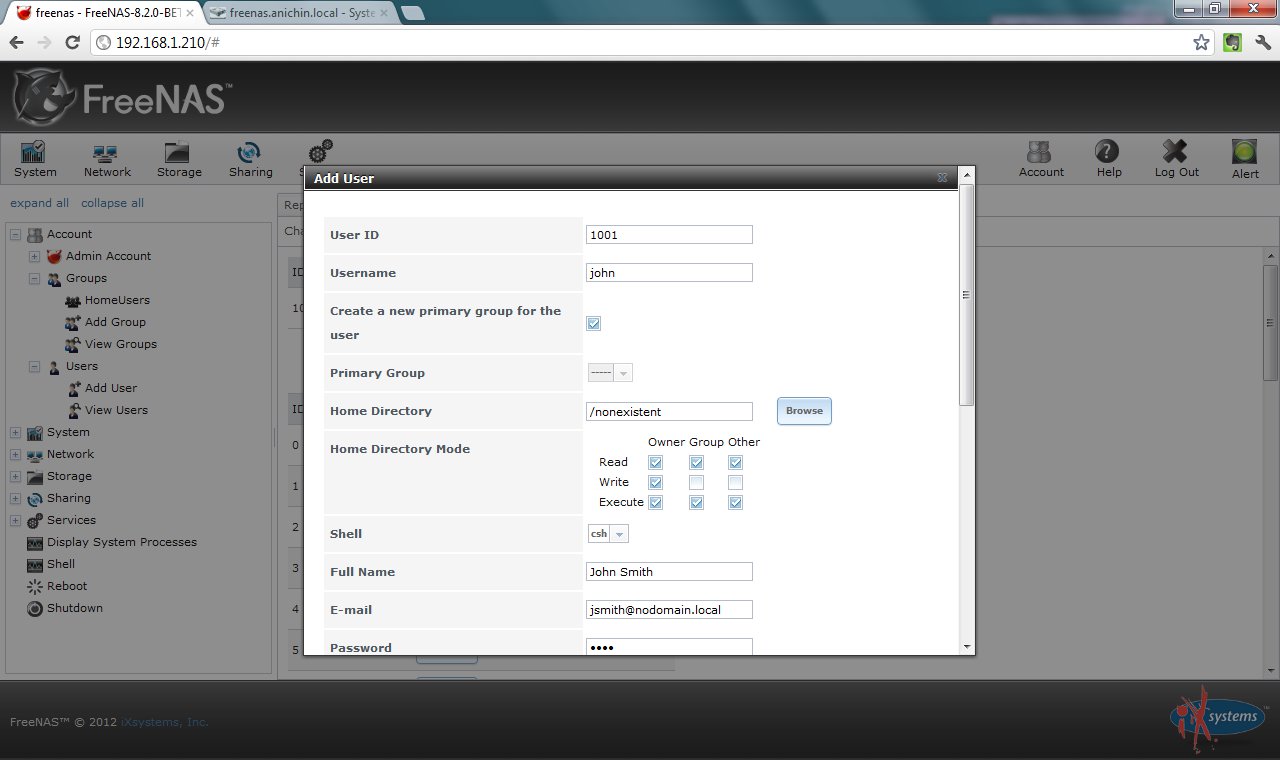Click the Evernote extension icon

coord(1233,42)
